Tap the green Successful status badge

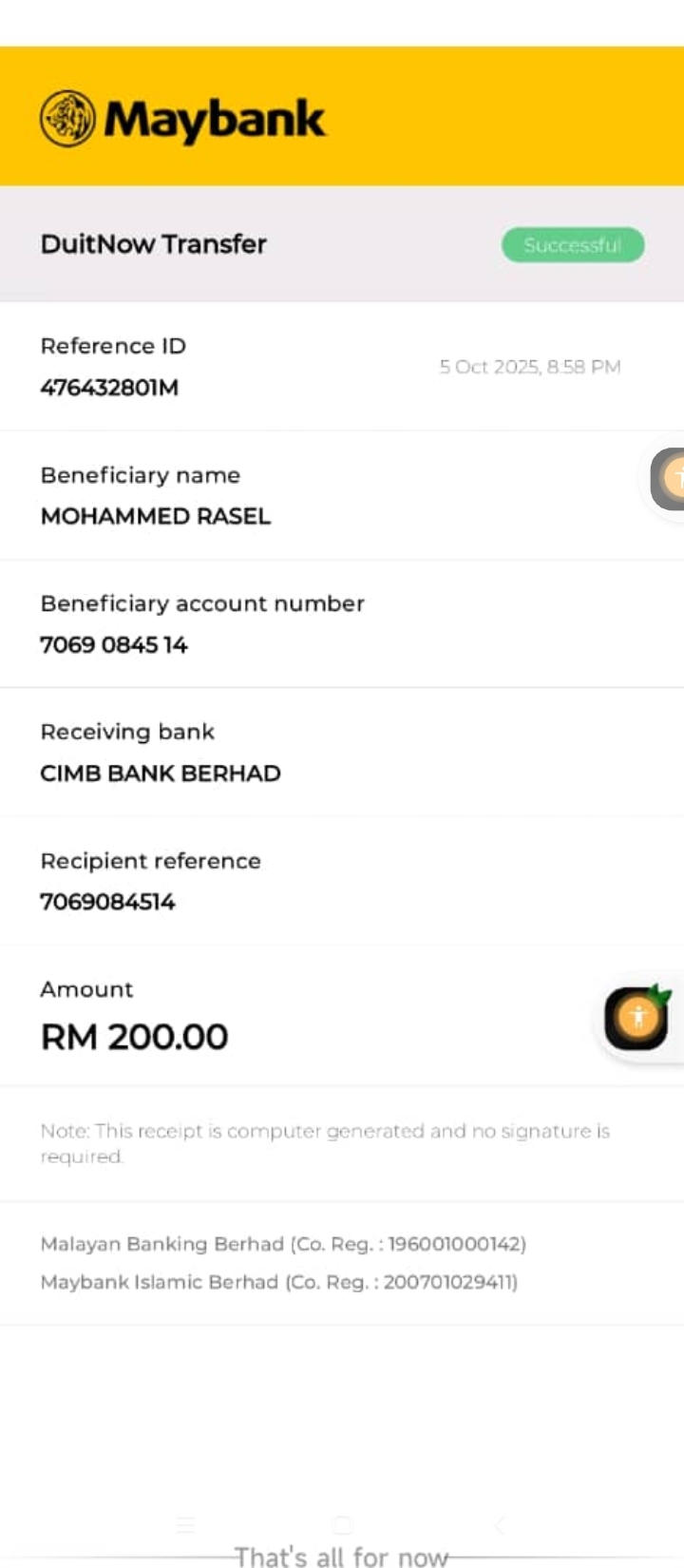click(573, 245)
